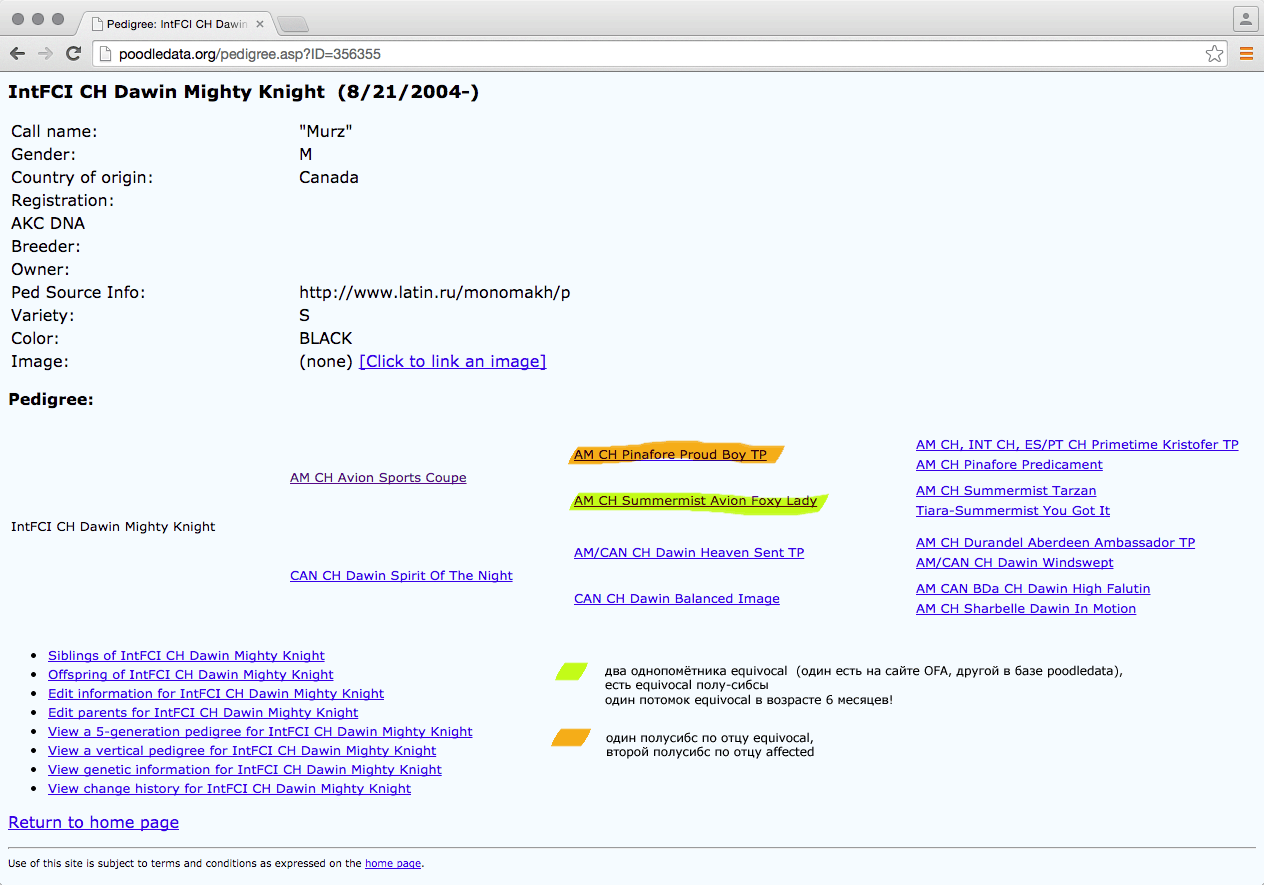Open the Chrome hamburger menu
Viewport: 1264px width, 885px height.
1246,54
